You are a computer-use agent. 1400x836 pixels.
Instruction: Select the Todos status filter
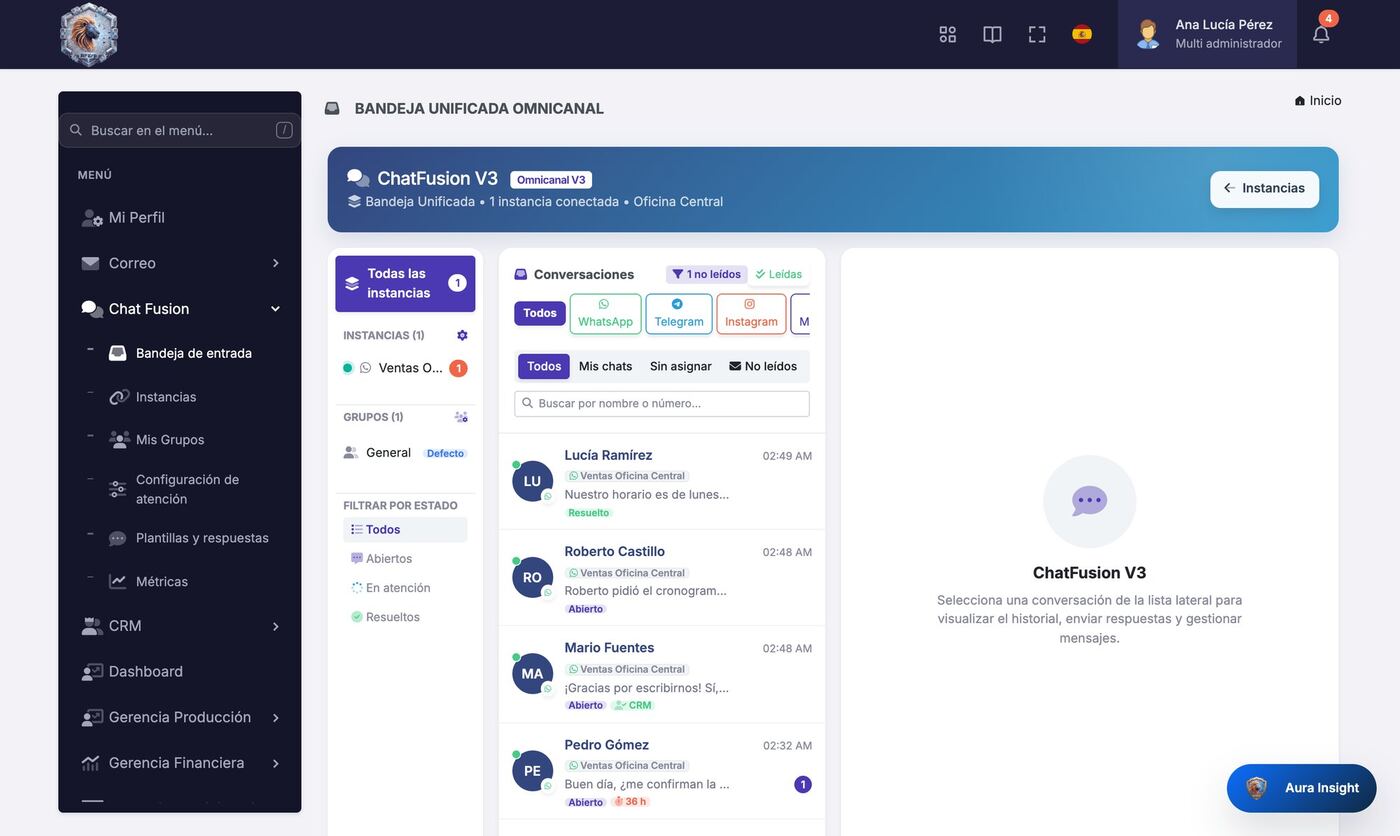pos(405,530)
